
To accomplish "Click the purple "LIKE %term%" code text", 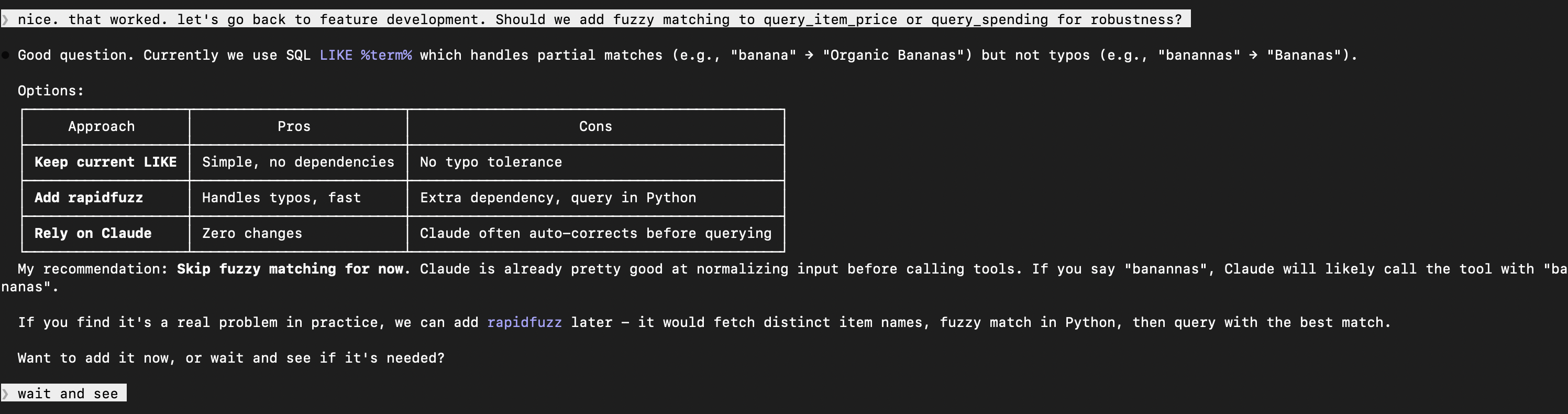I will pos(365,56).
